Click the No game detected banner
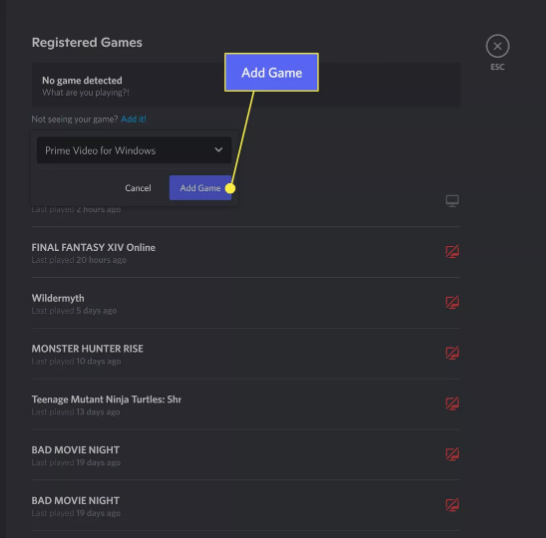546x538 pixels. coord(245,85)
